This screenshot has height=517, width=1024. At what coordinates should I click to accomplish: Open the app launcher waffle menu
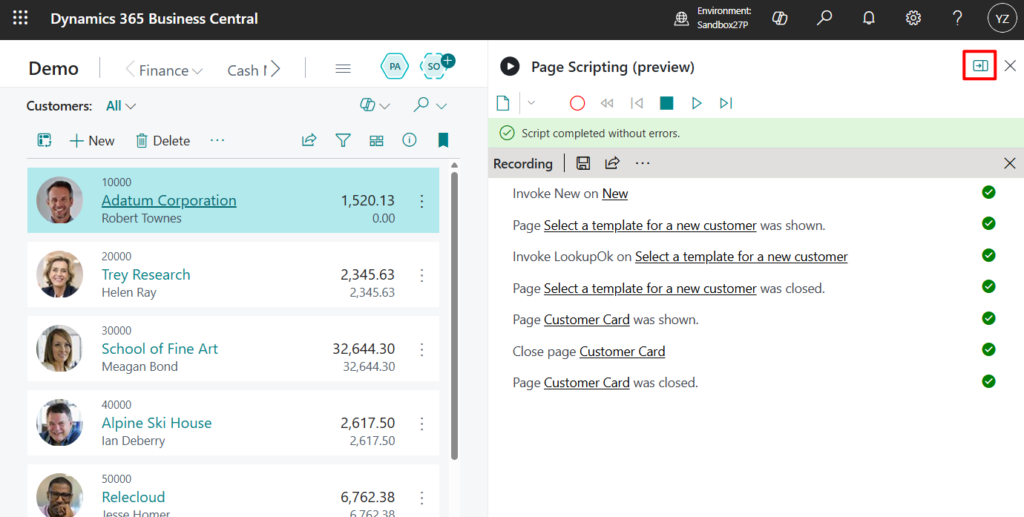pos(20,18)
